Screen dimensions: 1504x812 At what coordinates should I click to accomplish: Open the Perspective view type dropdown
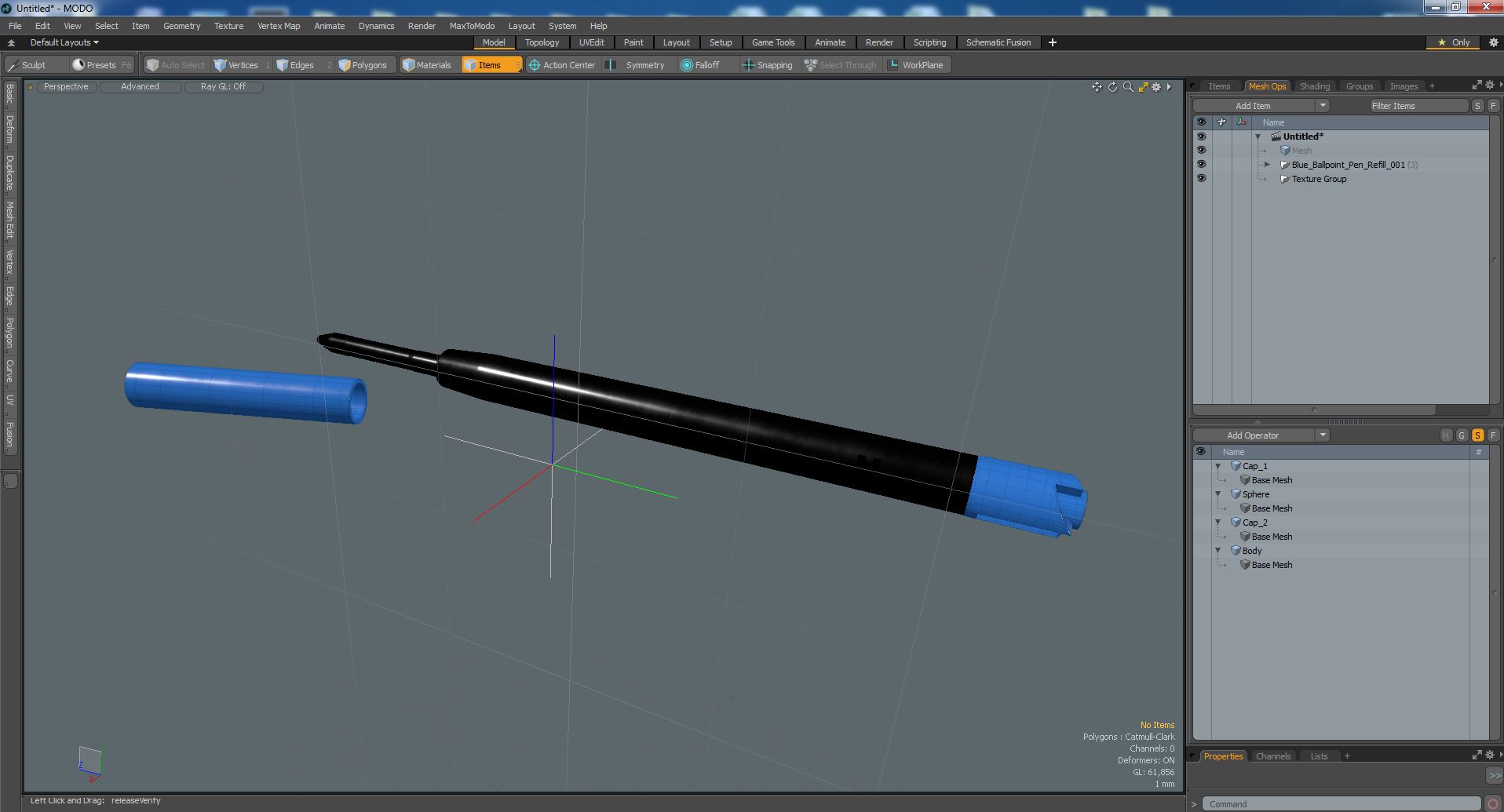[x=67, y=87]
